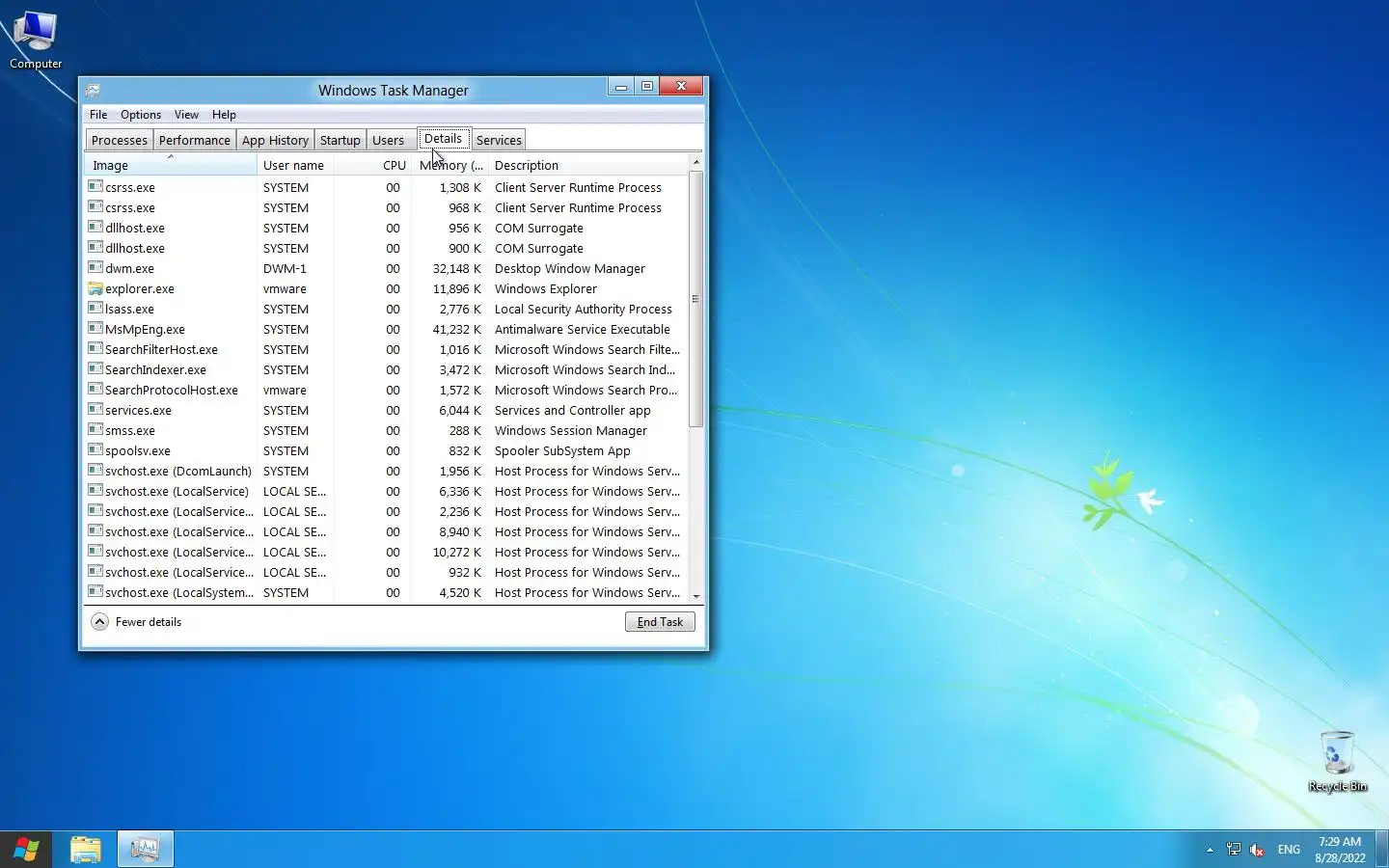Sort by the Image column header
The image size is (1389, 868).
(x=171, y=165)
